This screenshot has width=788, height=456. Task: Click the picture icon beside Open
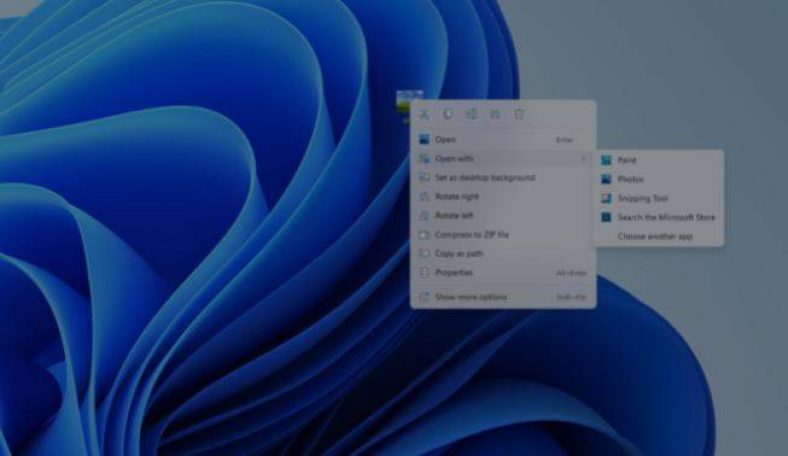click(x=425, y=140)
